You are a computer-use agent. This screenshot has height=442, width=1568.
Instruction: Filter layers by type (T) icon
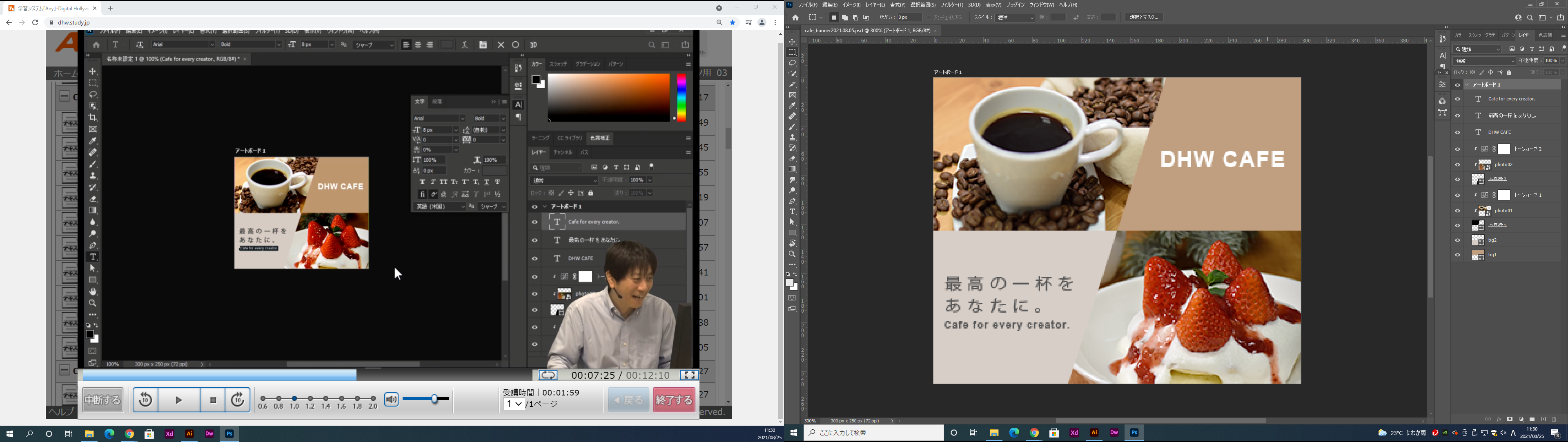click(1532, 49)
